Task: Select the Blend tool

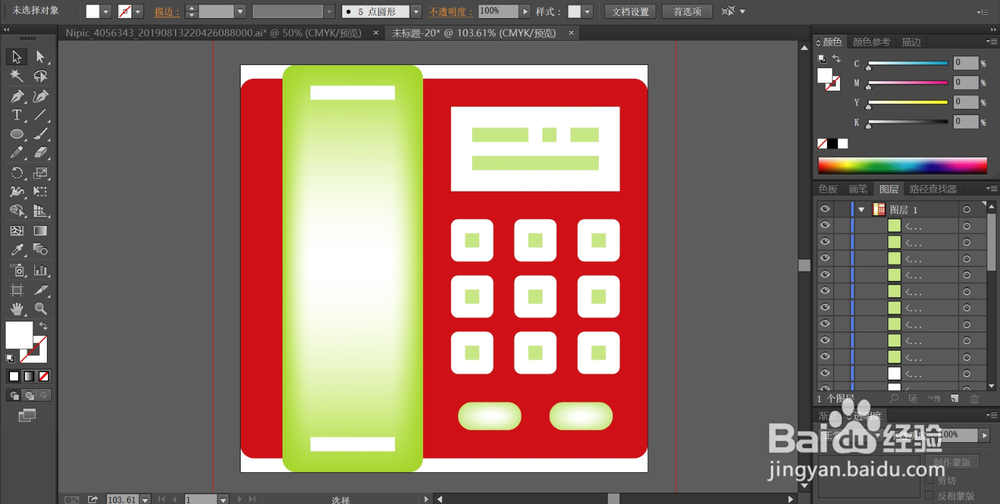Action: point(41,250)
